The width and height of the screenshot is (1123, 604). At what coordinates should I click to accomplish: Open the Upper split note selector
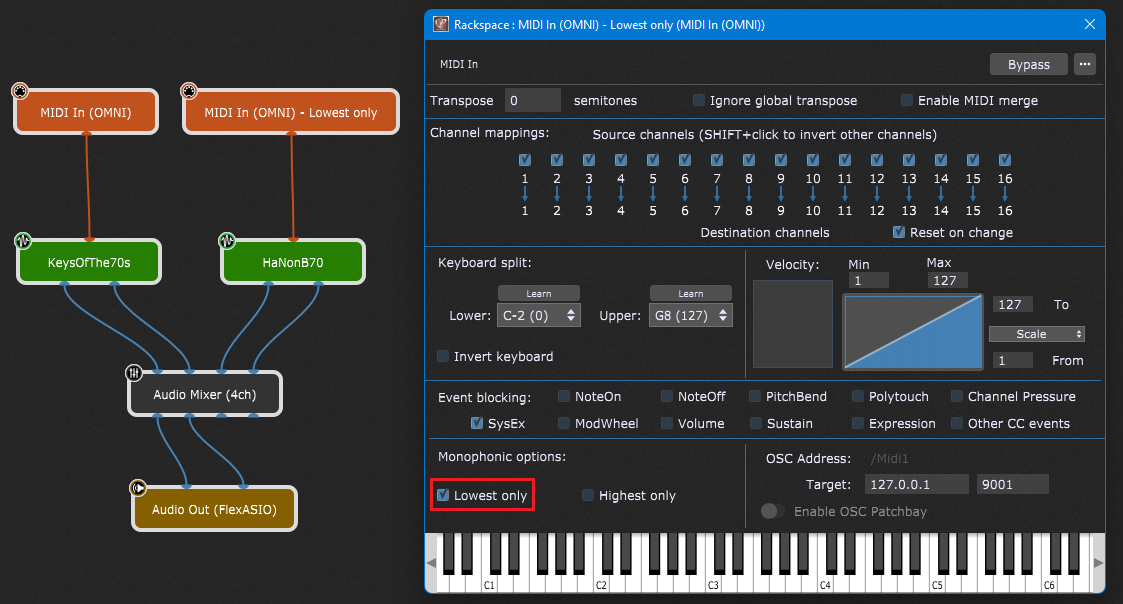(x=691, y=315)
